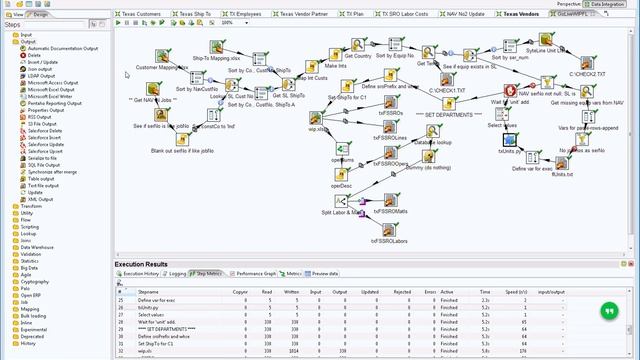Click the step metrics table vertical scrollbar

629,322
